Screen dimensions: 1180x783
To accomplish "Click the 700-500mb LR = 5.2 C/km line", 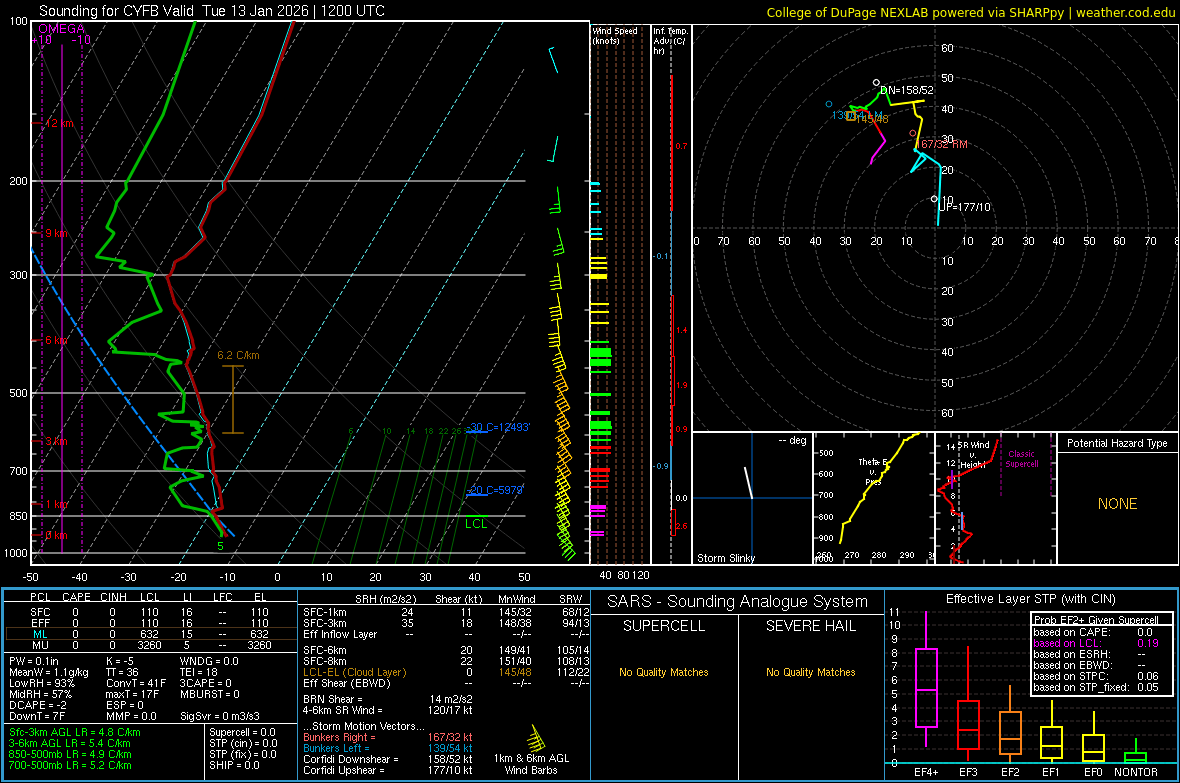I will pos(70,765).
